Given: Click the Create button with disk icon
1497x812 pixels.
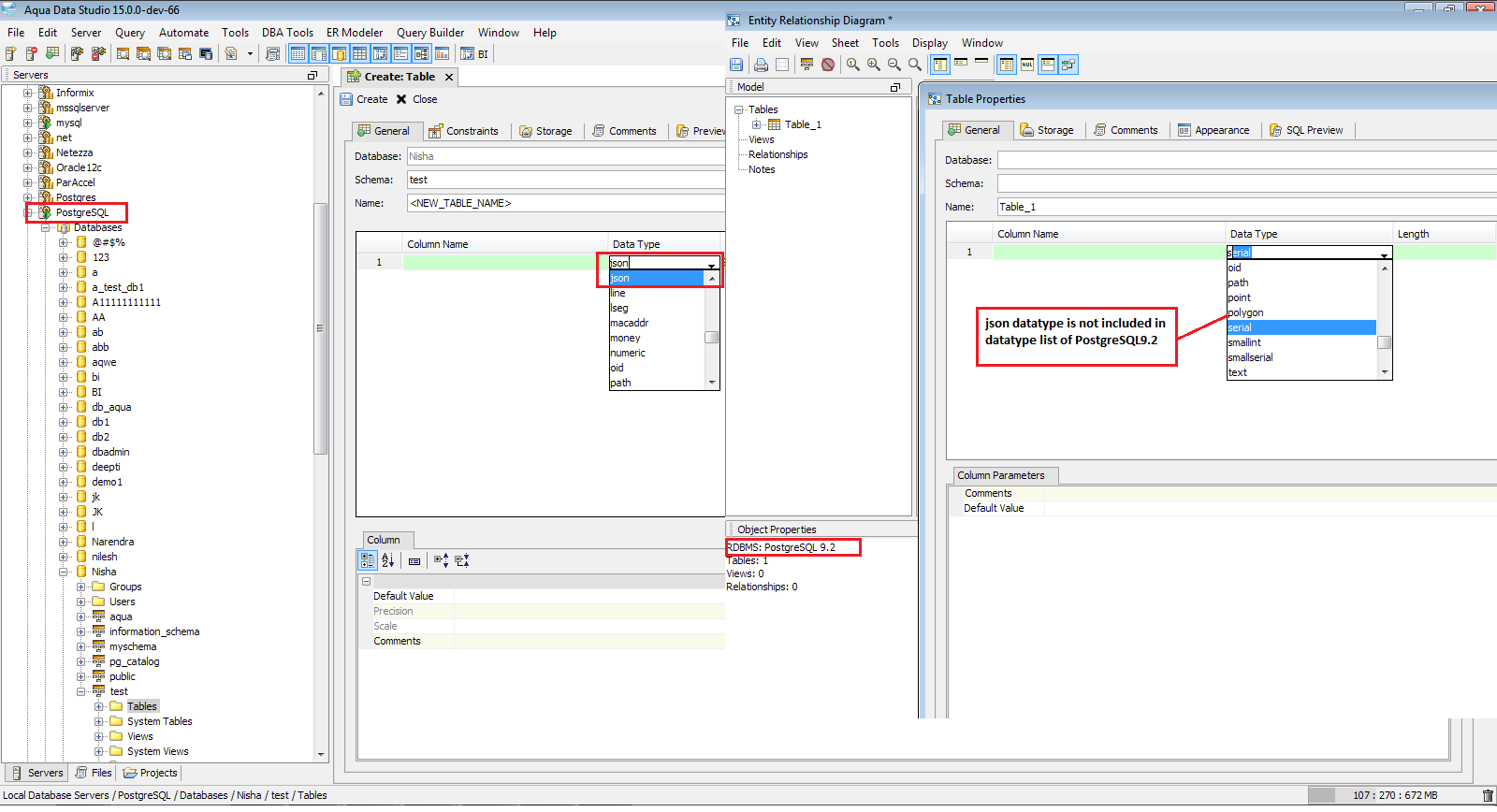Looking at the screenshot, I should coord(364,99).
